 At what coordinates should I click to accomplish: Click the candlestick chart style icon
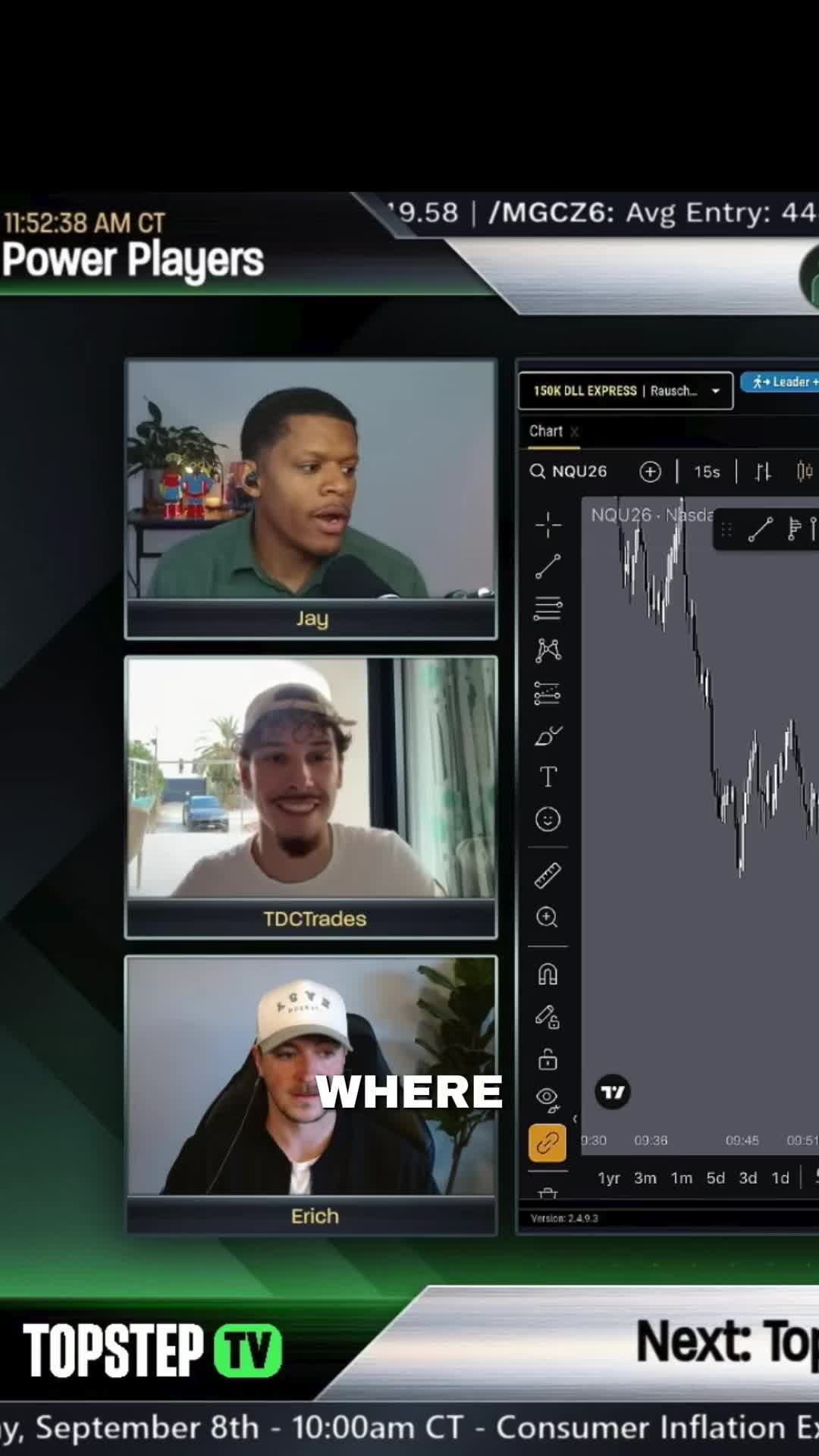click(x=805, y=472)
